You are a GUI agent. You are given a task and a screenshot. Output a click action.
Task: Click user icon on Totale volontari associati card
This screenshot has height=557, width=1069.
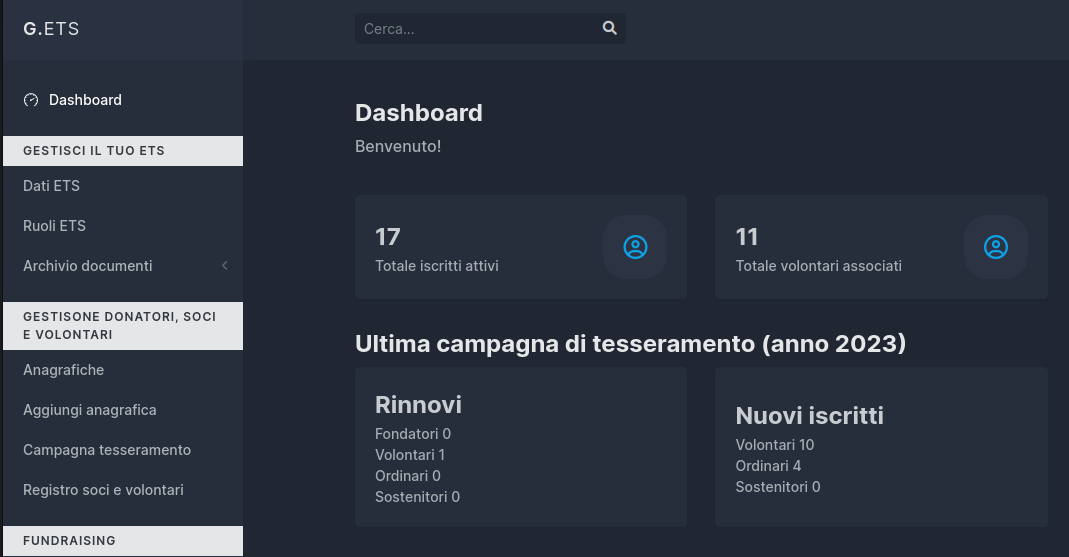(x=995, y=247)
